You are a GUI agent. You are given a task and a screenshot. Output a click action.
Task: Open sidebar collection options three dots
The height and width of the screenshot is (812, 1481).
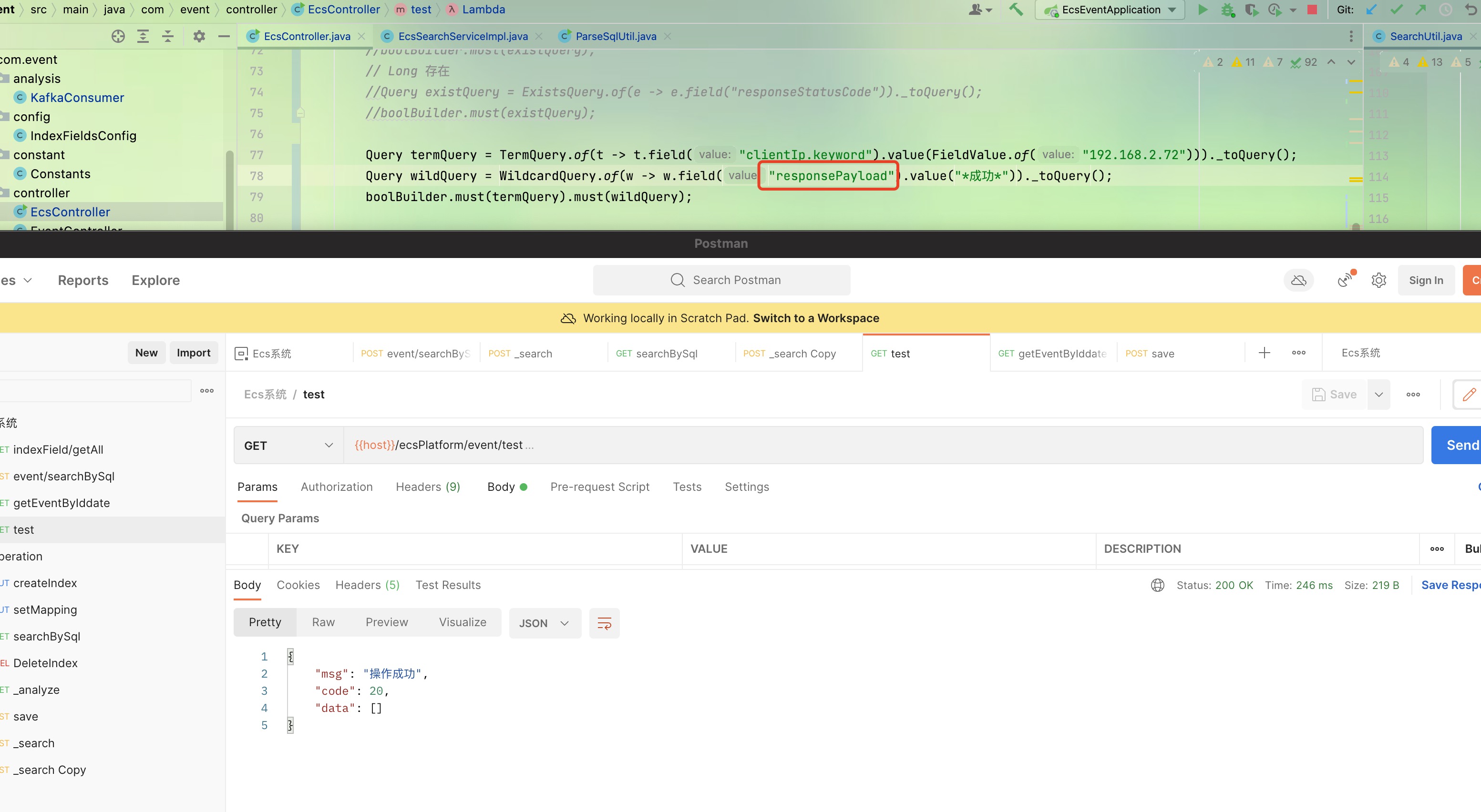[207, 391]
